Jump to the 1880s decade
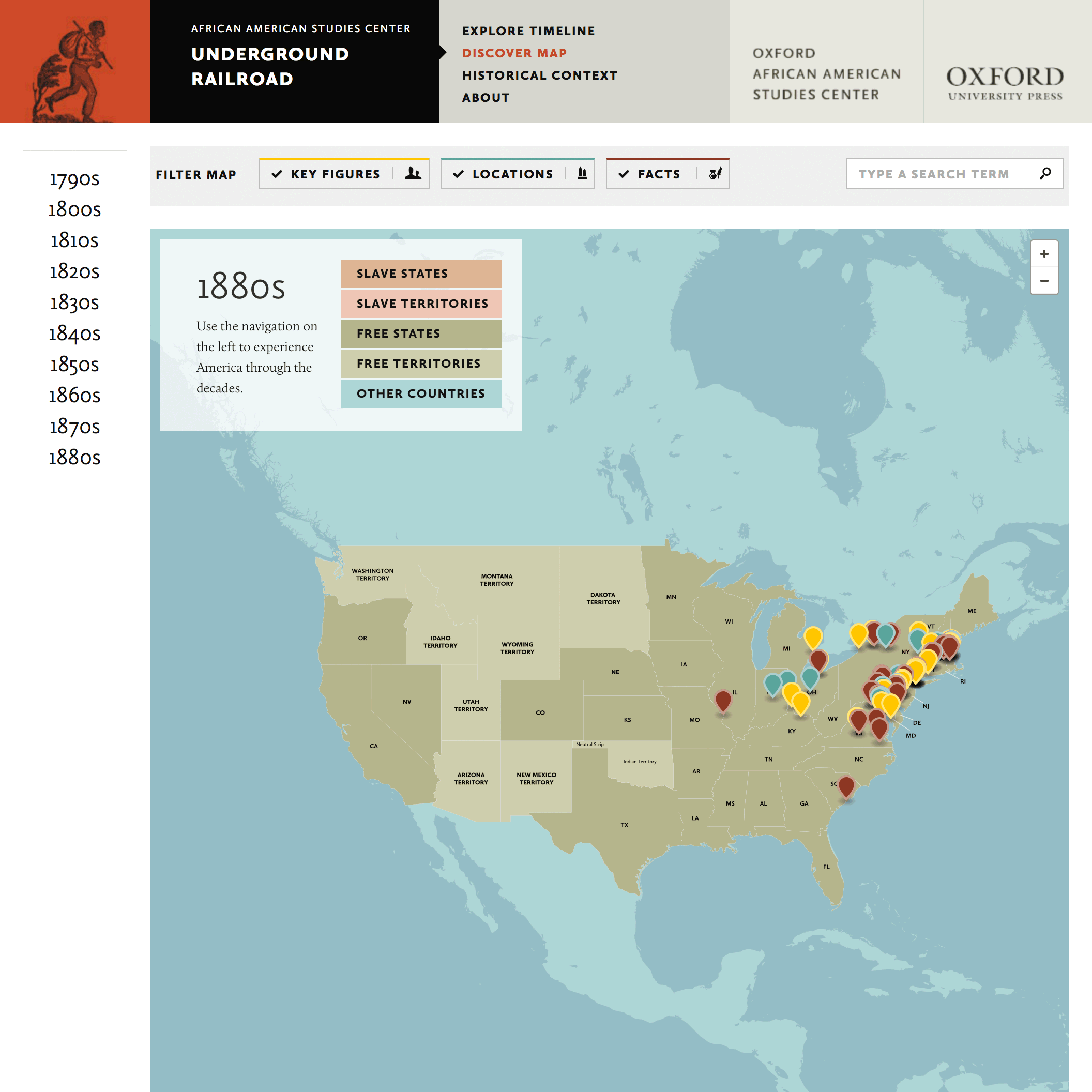 74,458
